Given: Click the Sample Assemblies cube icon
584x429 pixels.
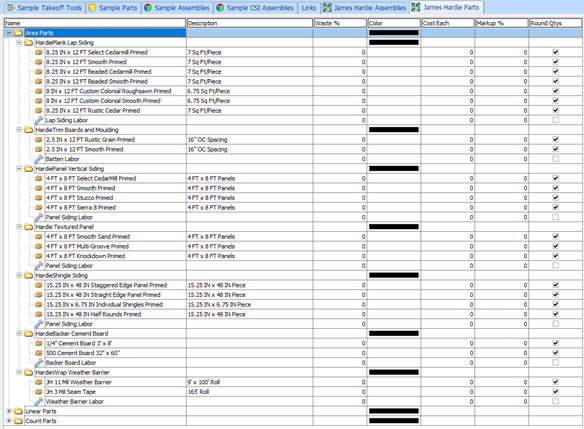Looking at the screenshot, I should coord(148,7).
